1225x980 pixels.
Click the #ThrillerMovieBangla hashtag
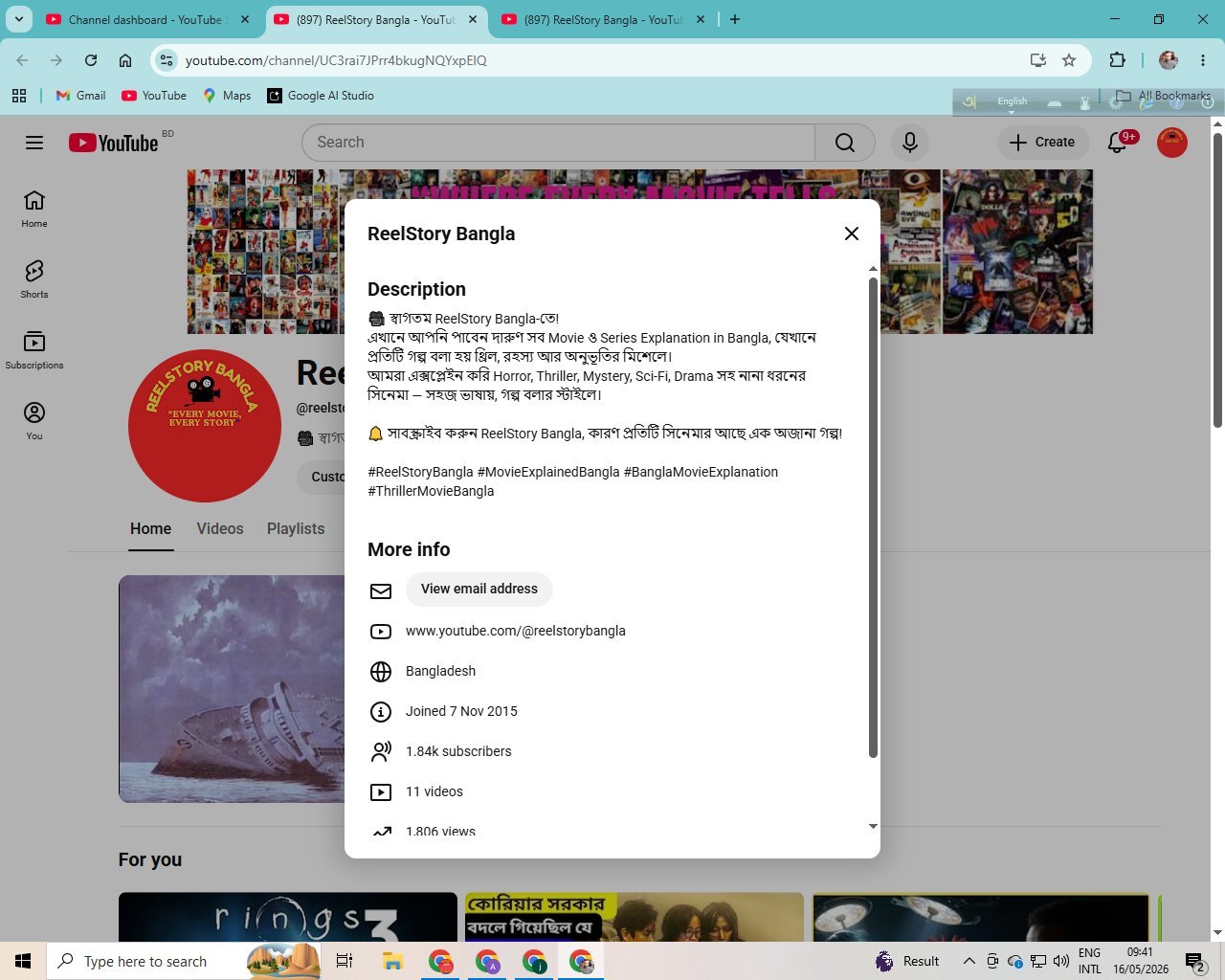click(x=431, y=491)
